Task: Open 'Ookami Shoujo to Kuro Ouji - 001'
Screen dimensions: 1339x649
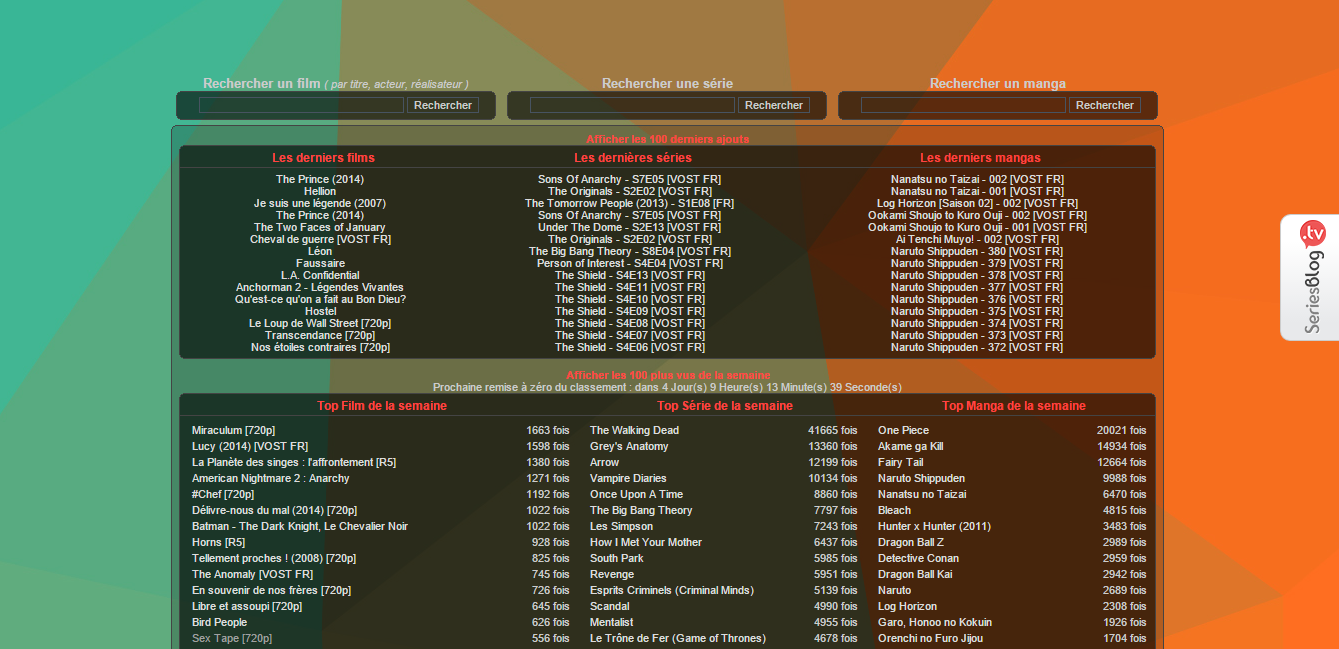Action: 977,227
